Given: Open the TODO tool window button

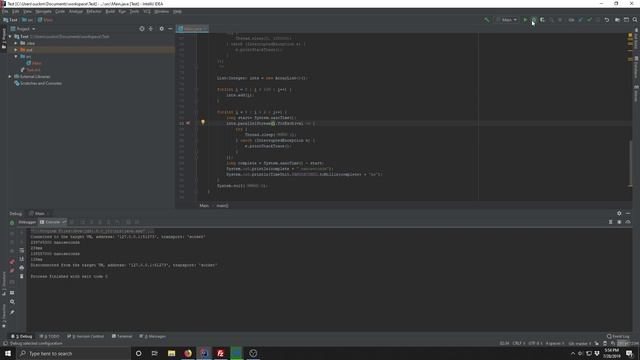Looking at the screenshot, I should (x=49, y=336).
